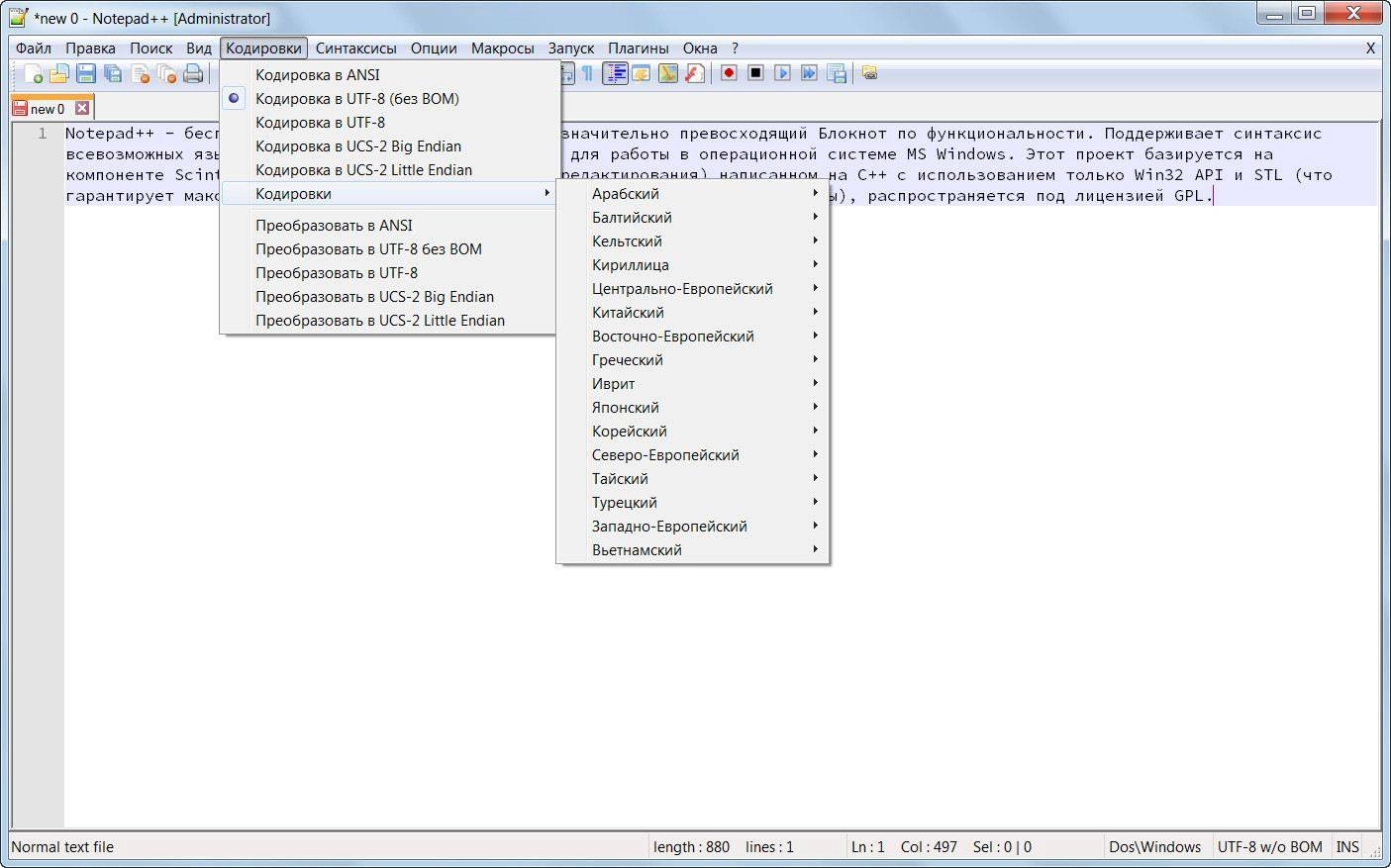Image resolution: width=1391 pixels, height=868 pixels.
Task: Click the red disk icon on new 0 tab
Action: coord(20,109)
